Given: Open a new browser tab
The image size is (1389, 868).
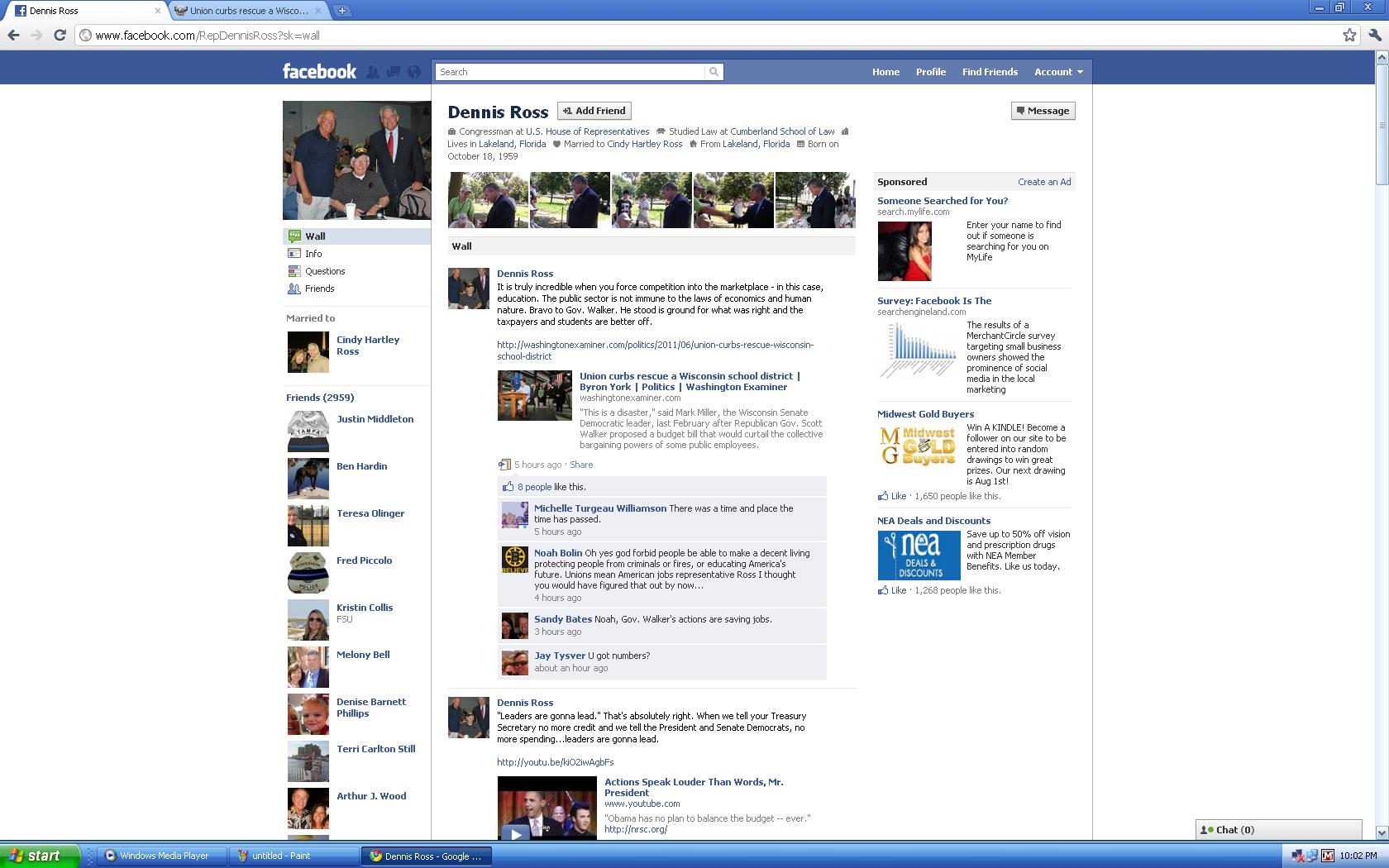Looking at the screenshot, I should (x=341, y=11).
